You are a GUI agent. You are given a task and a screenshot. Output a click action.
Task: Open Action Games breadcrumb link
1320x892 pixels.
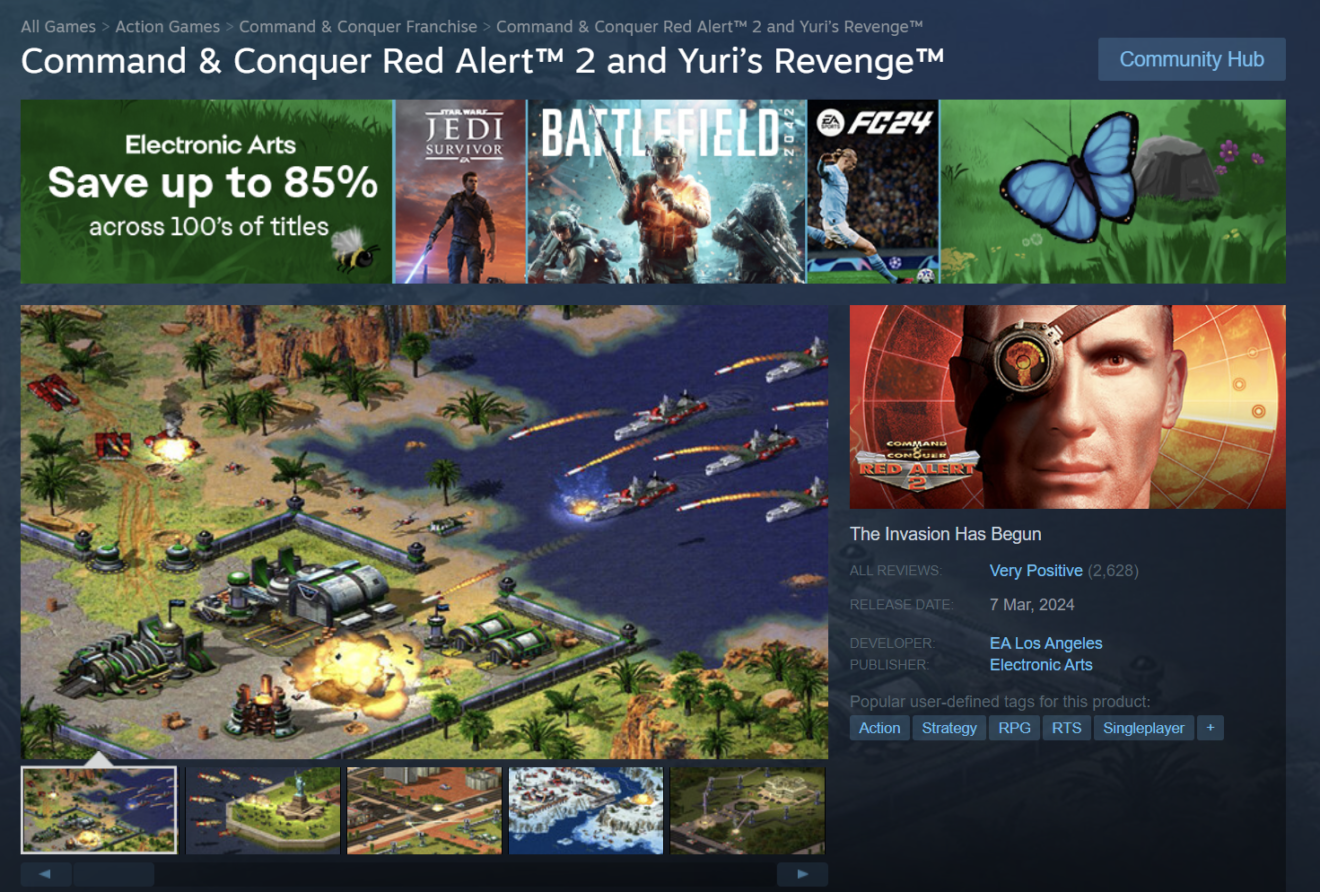[x=167, y=27]
